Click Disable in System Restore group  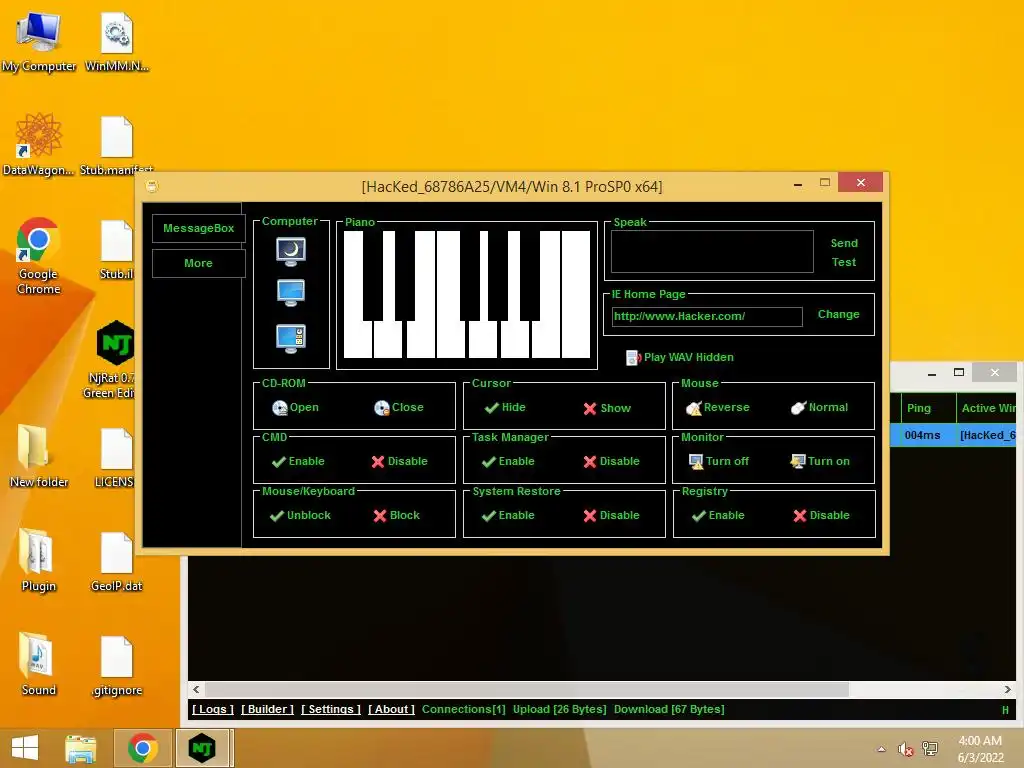pos(611,515)
